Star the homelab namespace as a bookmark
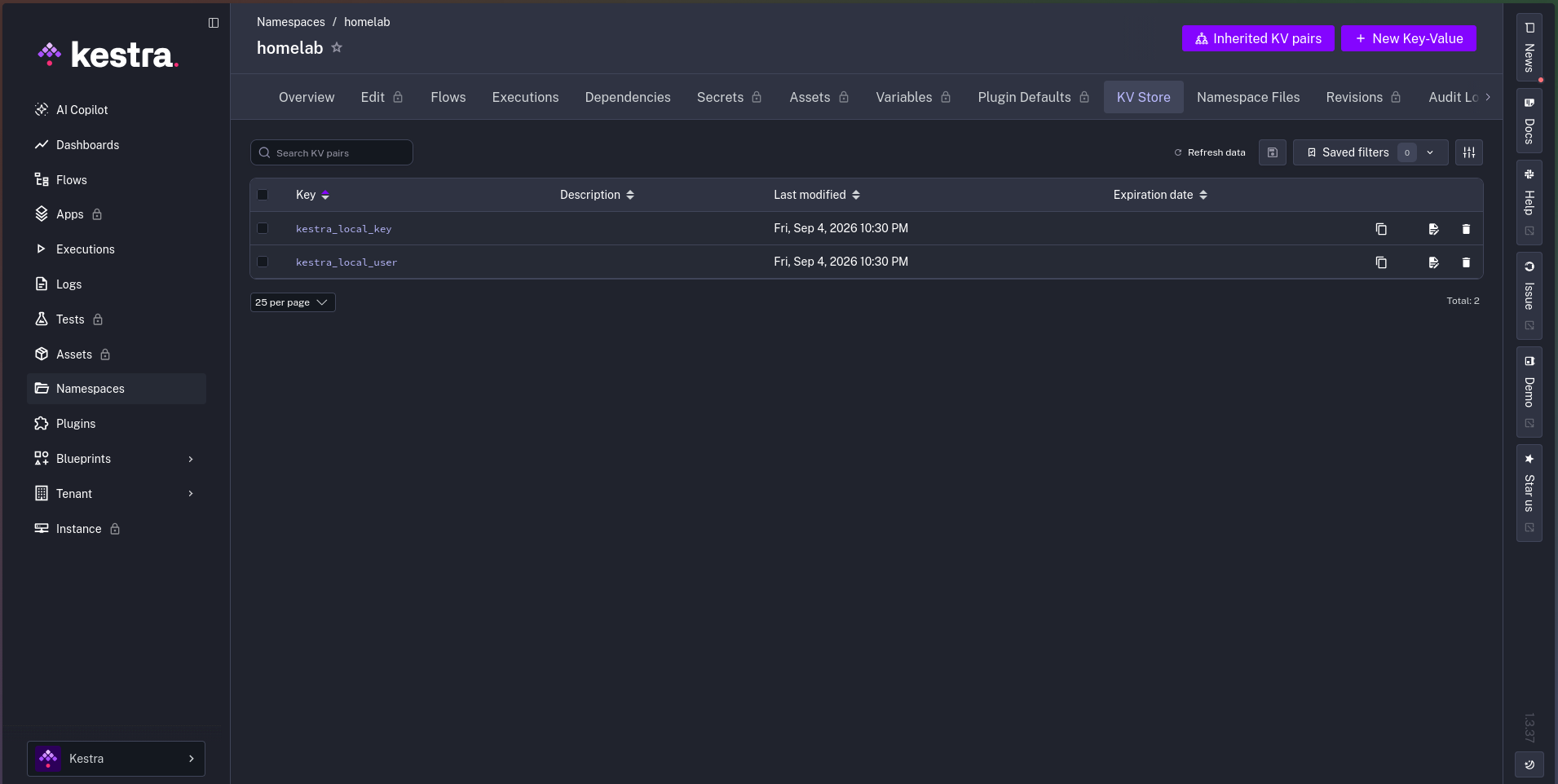 click(337, 47)
